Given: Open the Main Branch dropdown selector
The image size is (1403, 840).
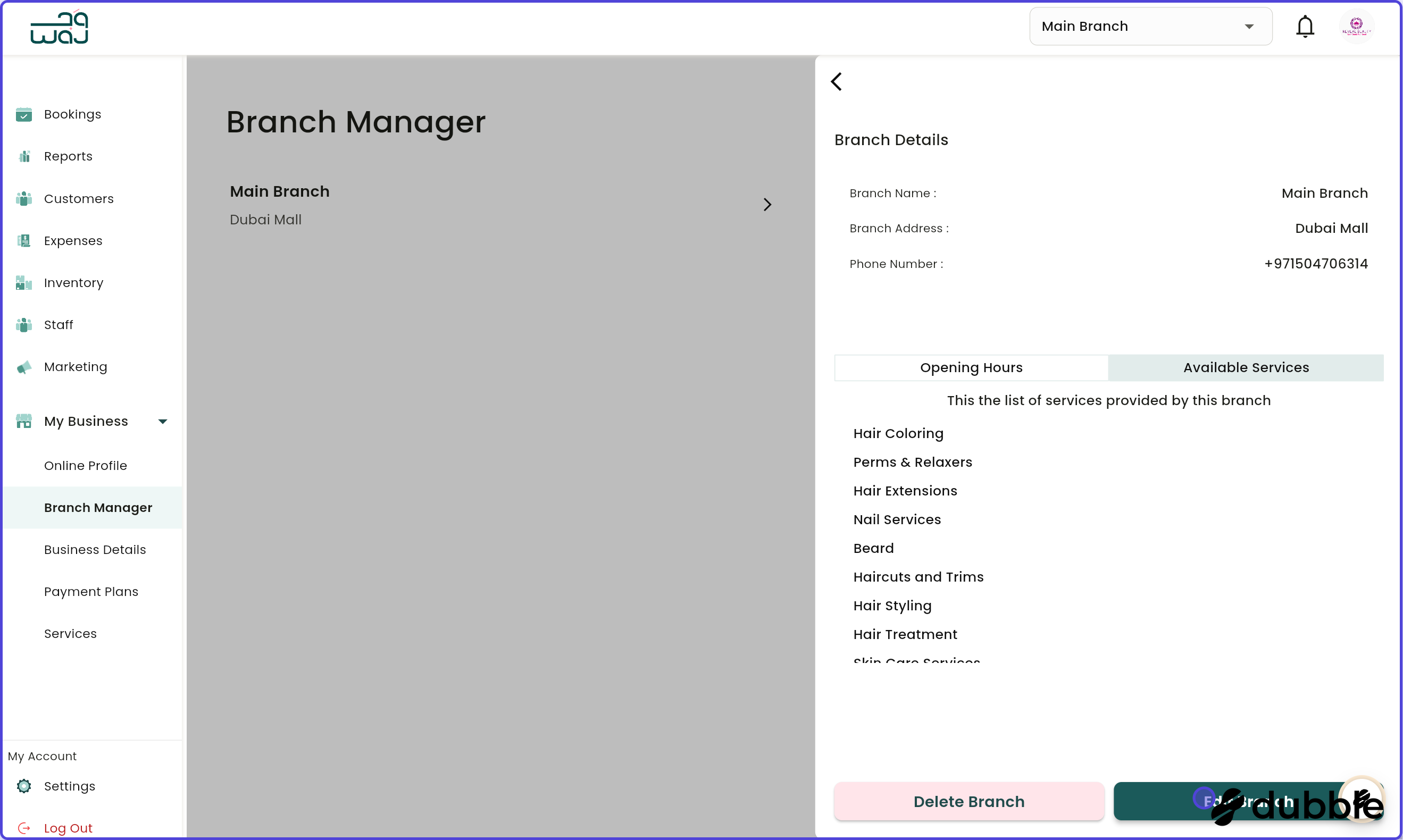Looking at the screenshot, I should tap(1150, 26).
